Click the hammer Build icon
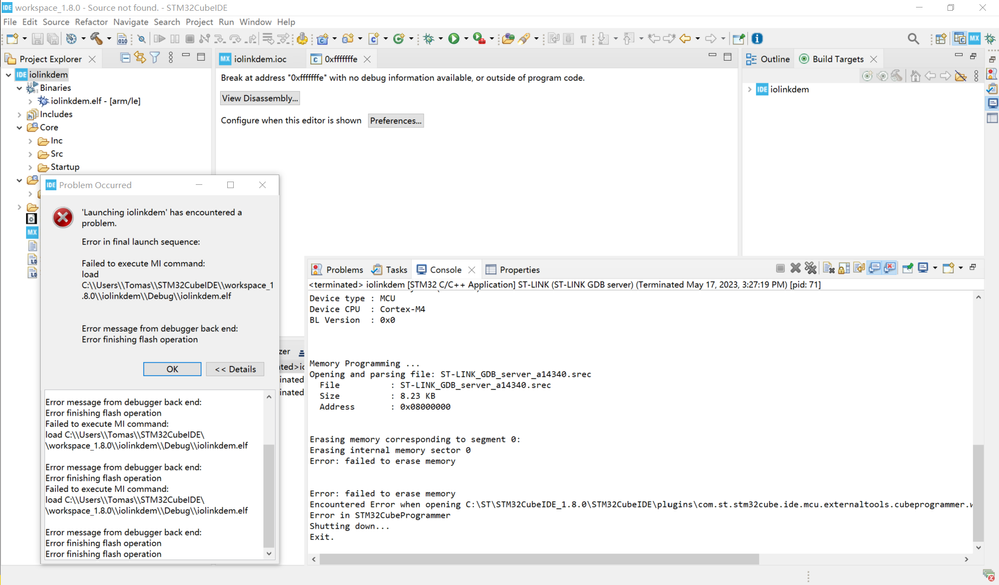This screenshot has width=999, height=585. 96,39
